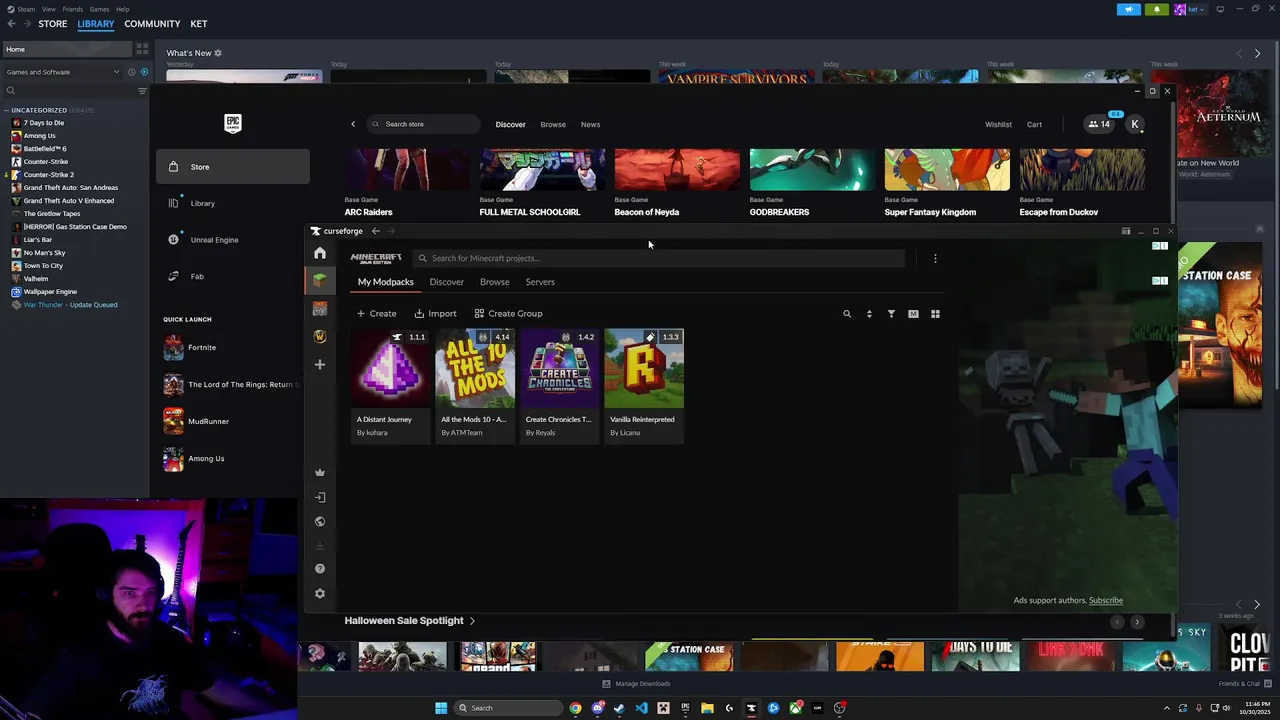Open Epic Wishlist link
Screen dimensions: 1280x720
click(998, 125)
